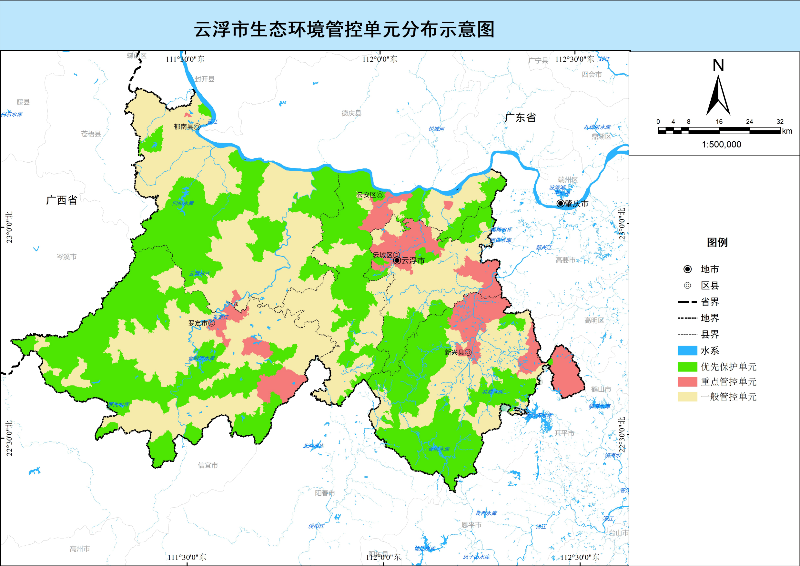Click the beige 一般管控单元 legend swatch
Viewport: 800px width, 566px height.
[686, 398]
